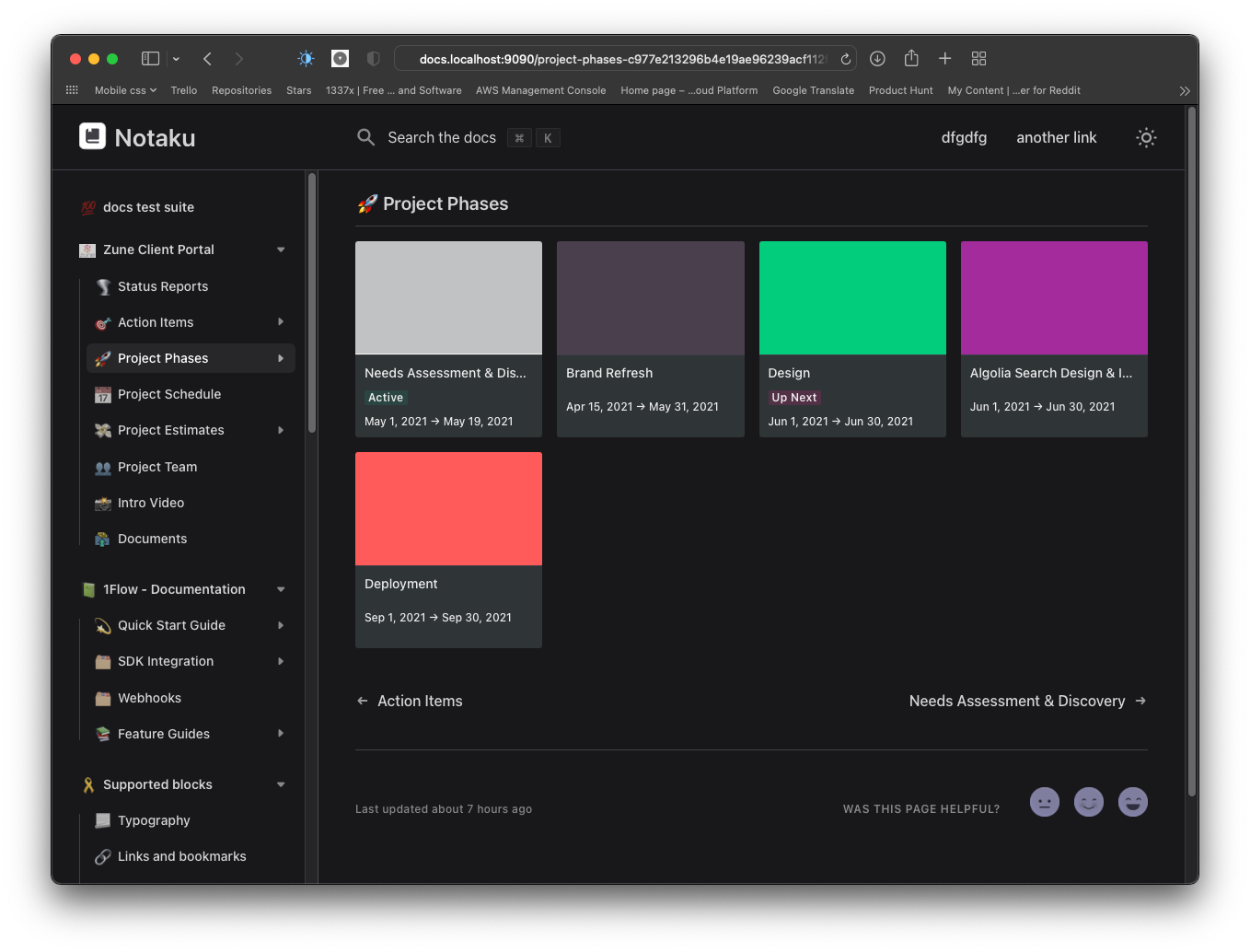Click the dfgdfg header link
1250x952 pixels.
(x=964, y=137)
